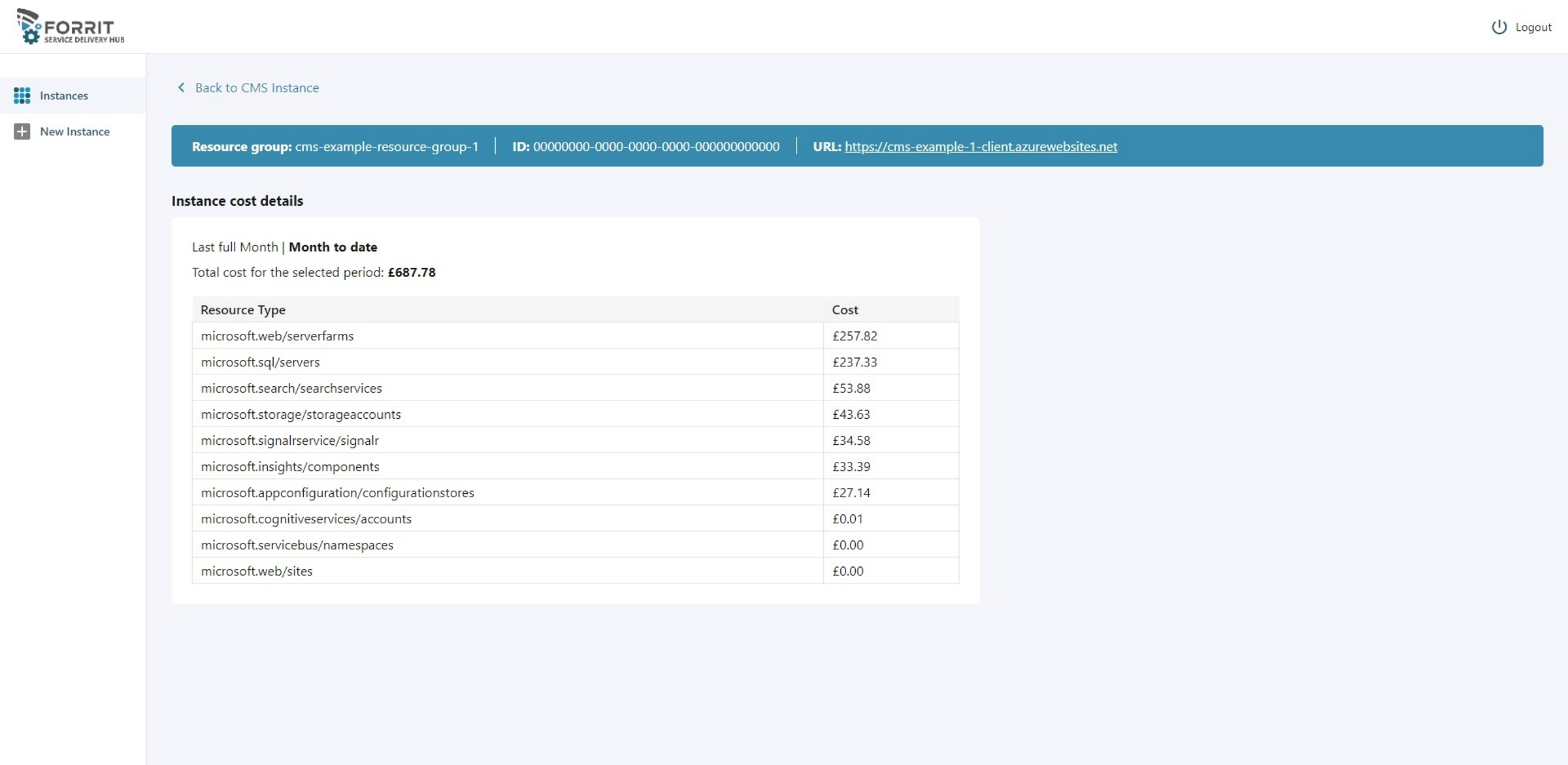Open the New Instance sidebar item
The width and height of the screenshot is (1568, 765).
74,131
